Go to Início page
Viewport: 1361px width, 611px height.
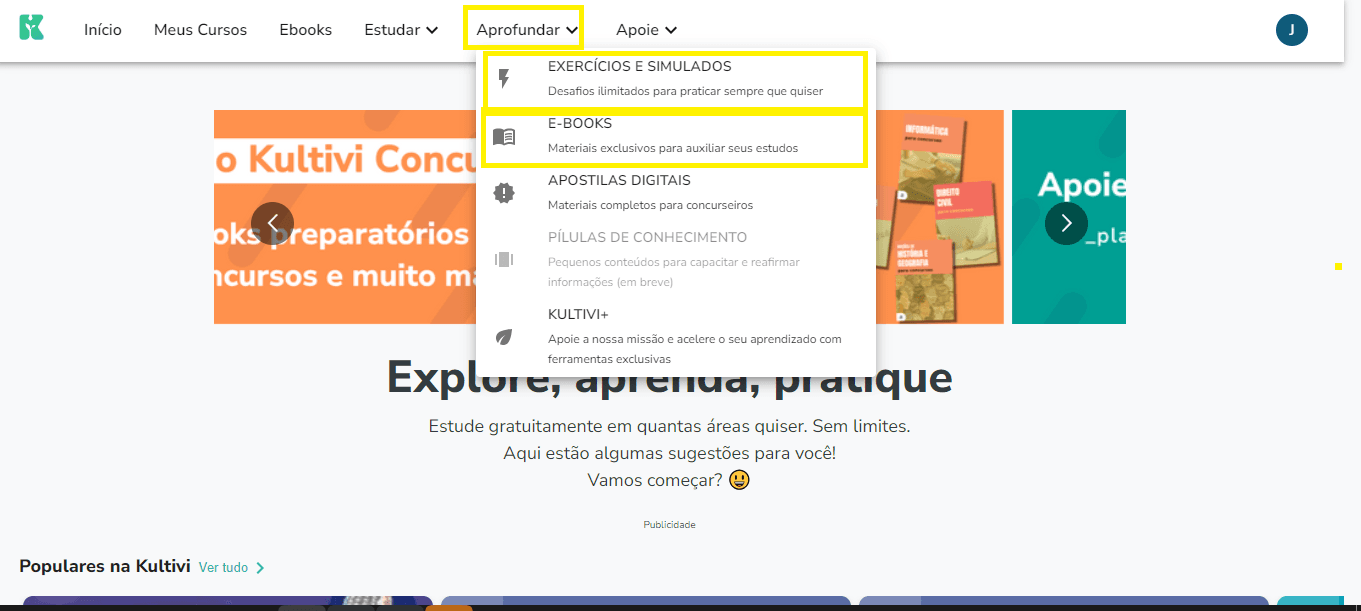click(x=103, y=30)
